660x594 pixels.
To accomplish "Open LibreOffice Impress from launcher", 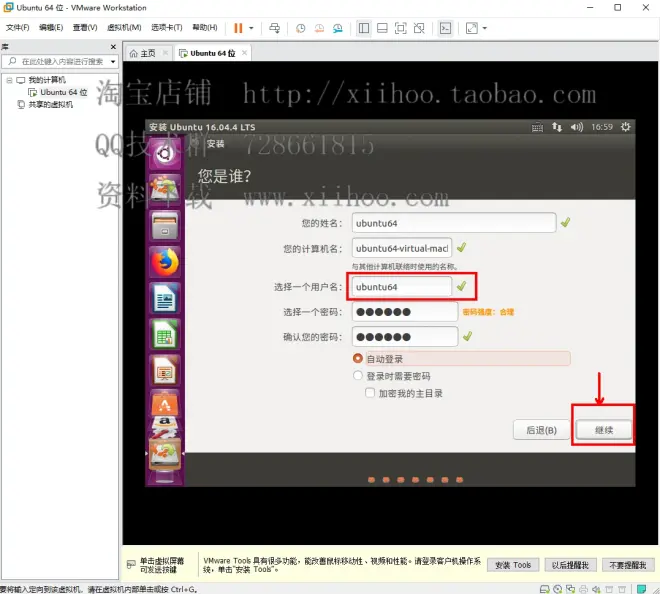I will pyautogui.click(x=165, y=370).
